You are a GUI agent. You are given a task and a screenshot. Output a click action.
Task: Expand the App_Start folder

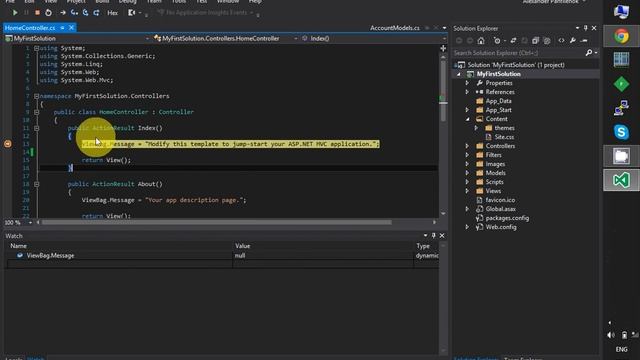(x=467, y=110)
